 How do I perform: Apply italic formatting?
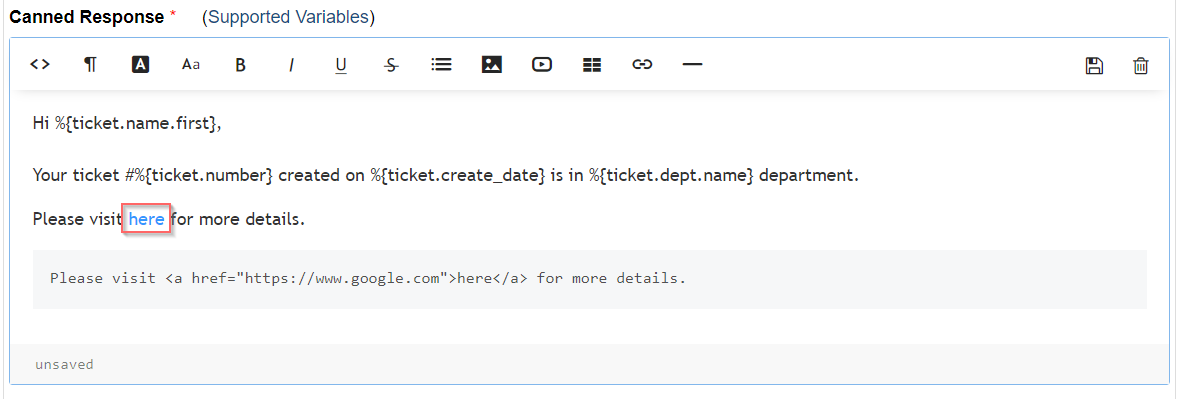point(291,65)
